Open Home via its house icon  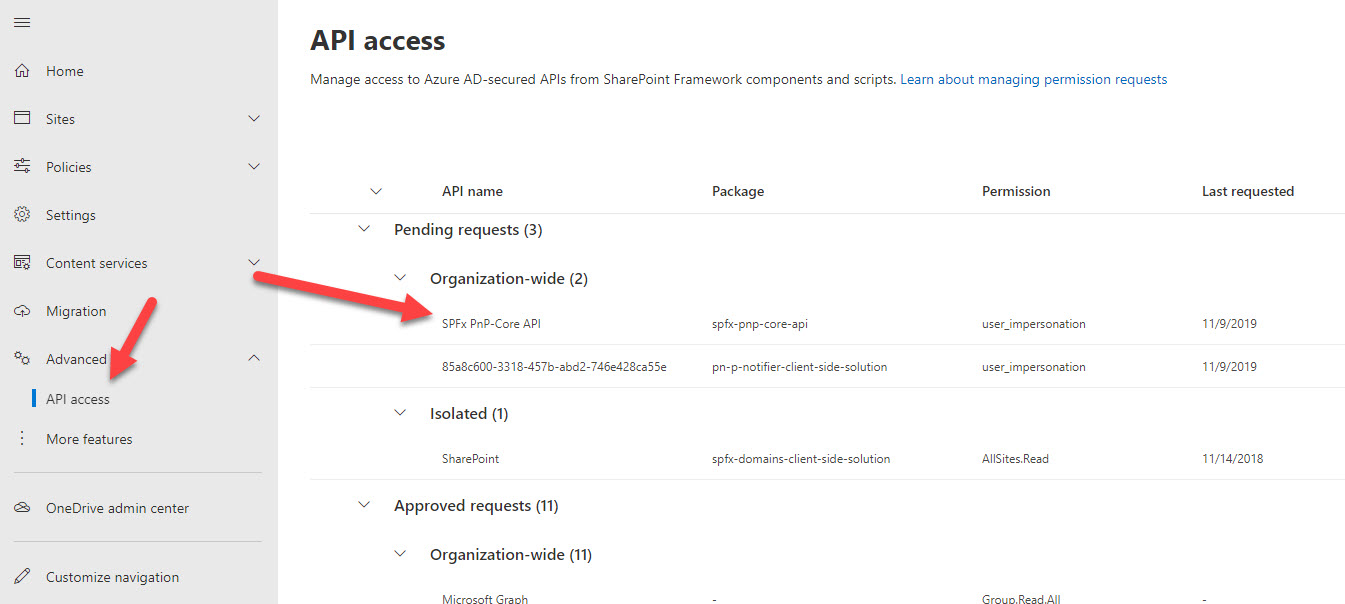point(22,71)
